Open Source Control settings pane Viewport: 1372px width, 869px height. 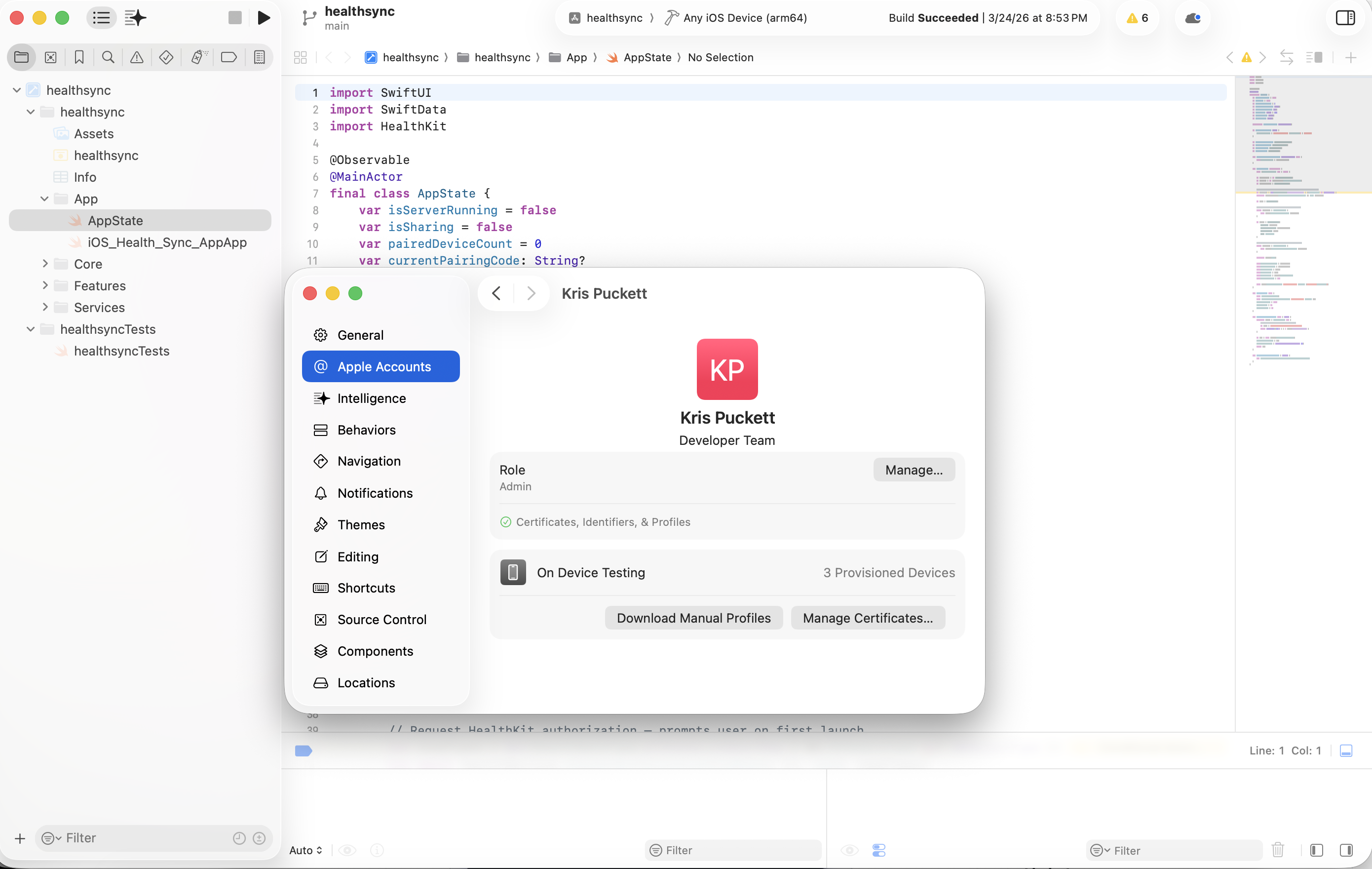381,619
